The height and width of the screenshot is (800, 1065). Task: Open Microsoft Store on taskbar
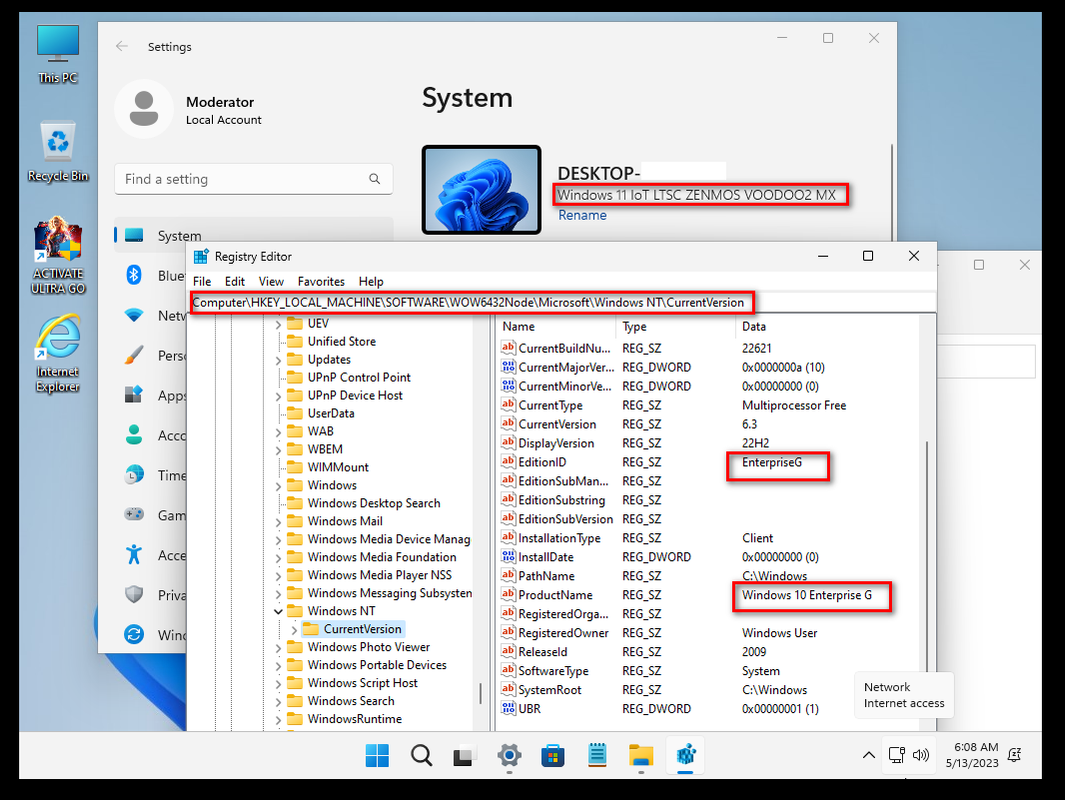point(553,755)
